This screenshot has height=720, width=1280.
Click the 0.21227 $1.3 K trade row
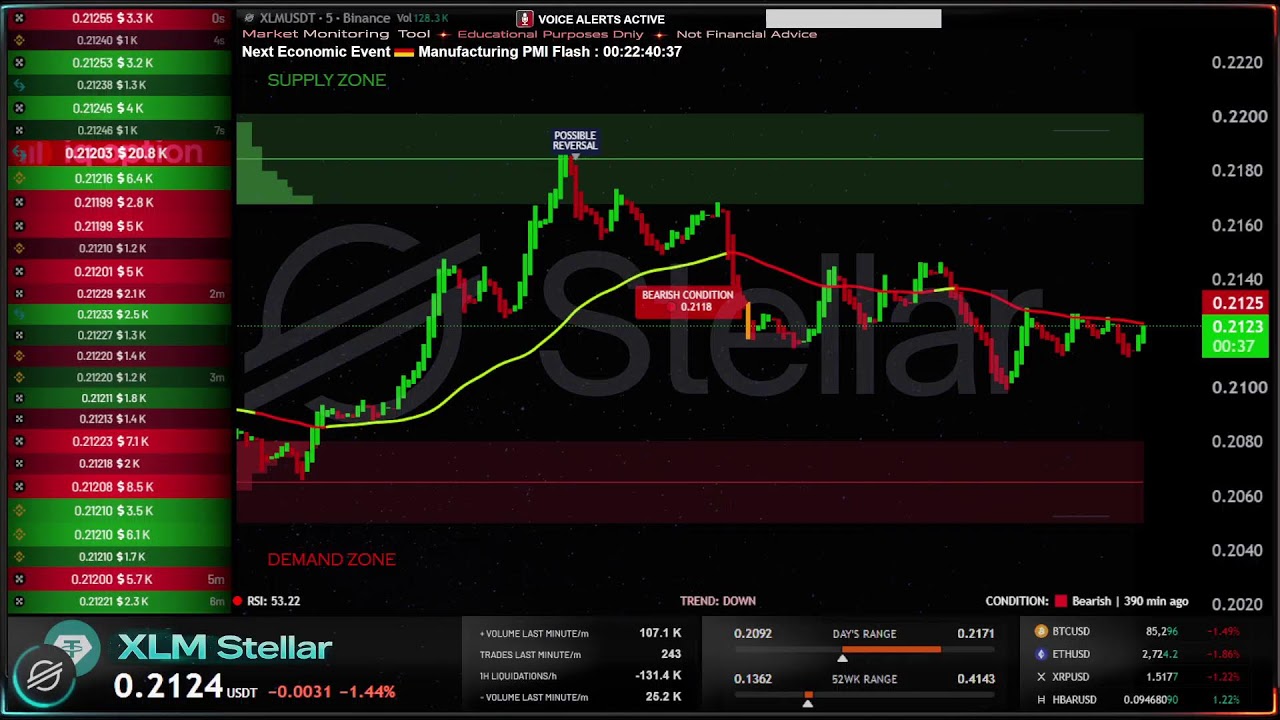point(119,335)
